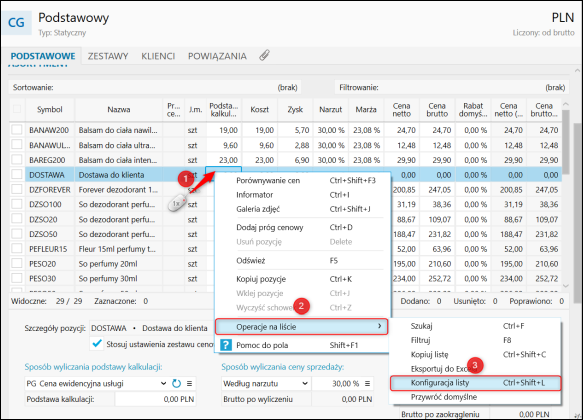Open the Sortowanie selector
The height and width of the screenshot is (420, 583).
155,88
